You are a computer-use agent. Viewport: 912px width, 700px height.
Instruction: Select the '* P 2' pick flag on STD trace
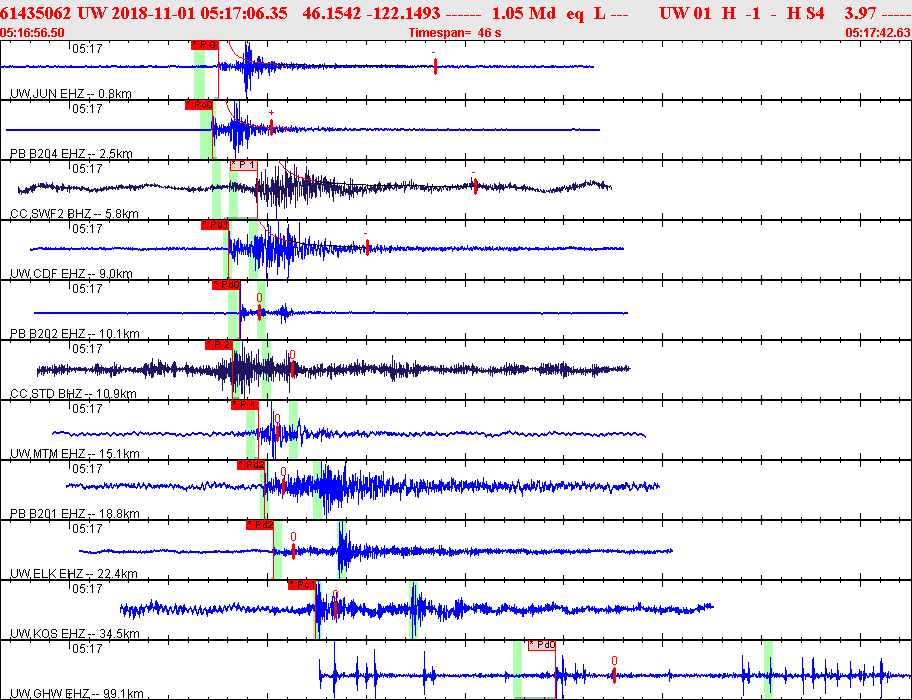click(x=219, y=345)
